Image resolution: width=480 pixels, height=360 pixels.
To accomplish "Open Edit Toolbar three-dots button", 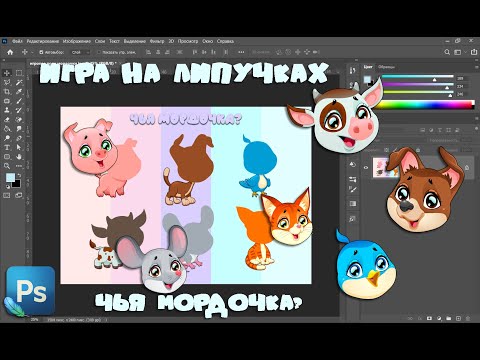I will click(x=19, y=166).
